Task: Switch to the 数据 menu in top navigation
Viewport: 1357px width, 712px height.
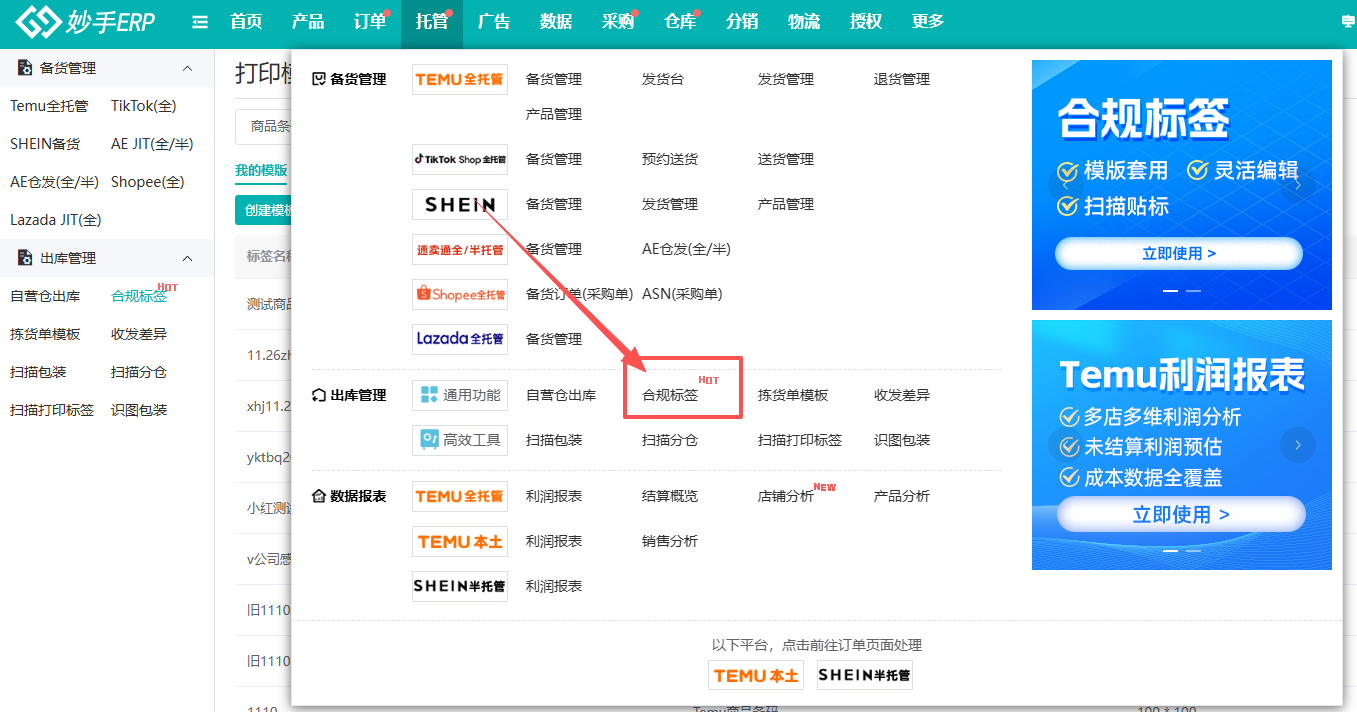Action: click(556, 20)
